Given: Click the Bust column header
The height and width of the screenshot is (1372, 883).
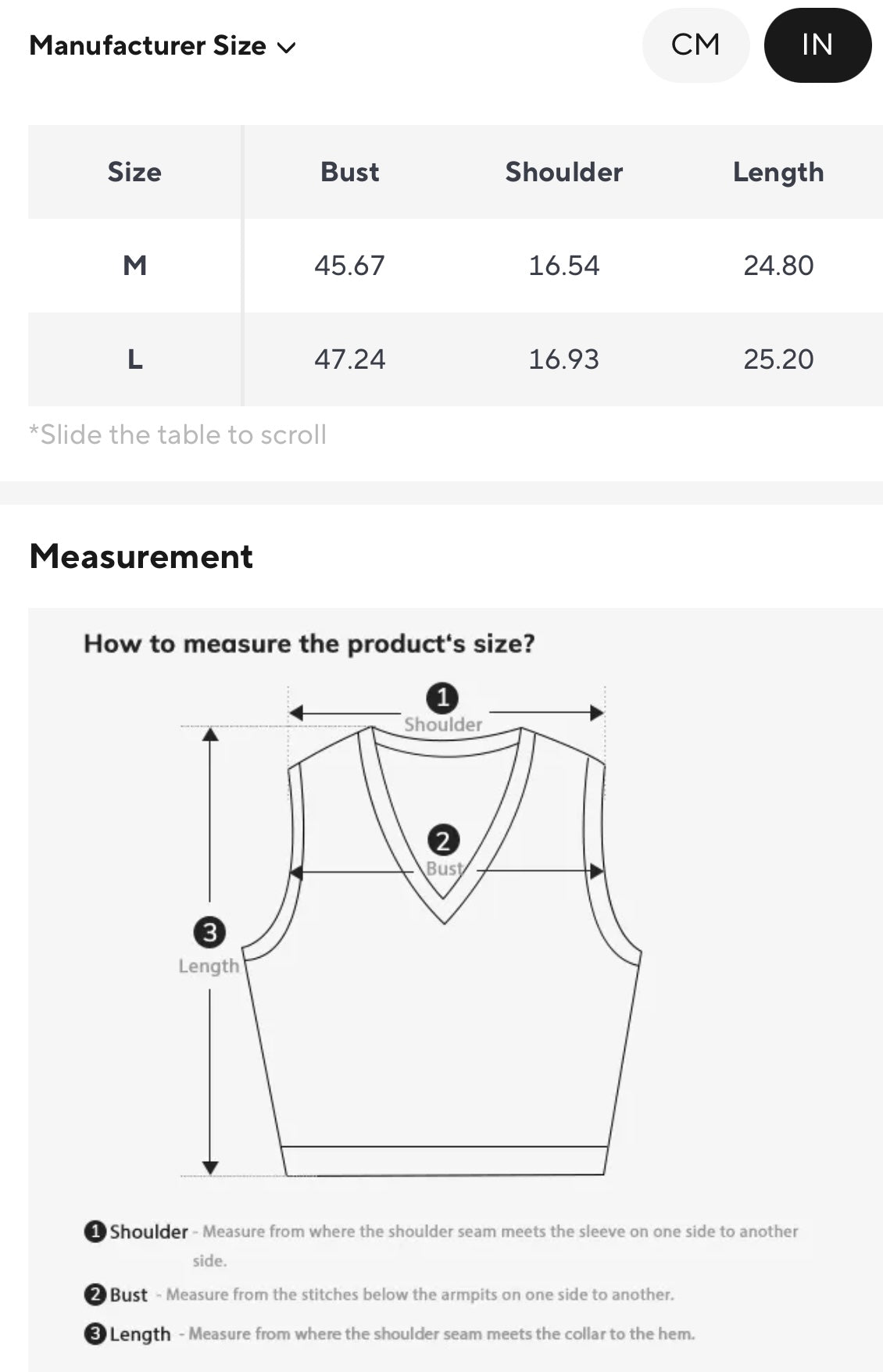Looking at the screenshot, I should coord(349,172).
